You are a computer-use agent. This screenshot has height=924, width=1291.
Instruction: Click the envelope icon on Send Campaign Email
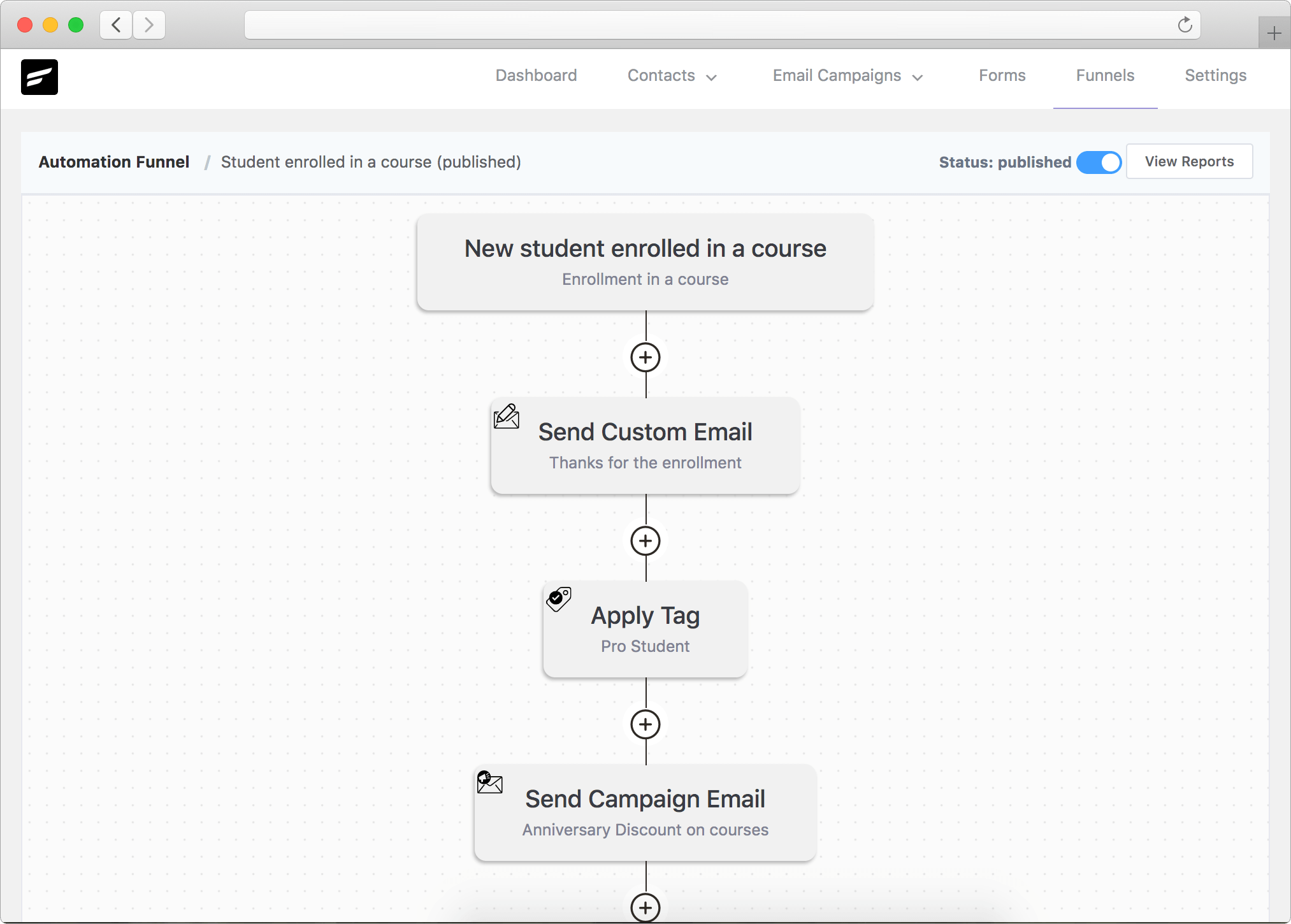pos(489,783)
